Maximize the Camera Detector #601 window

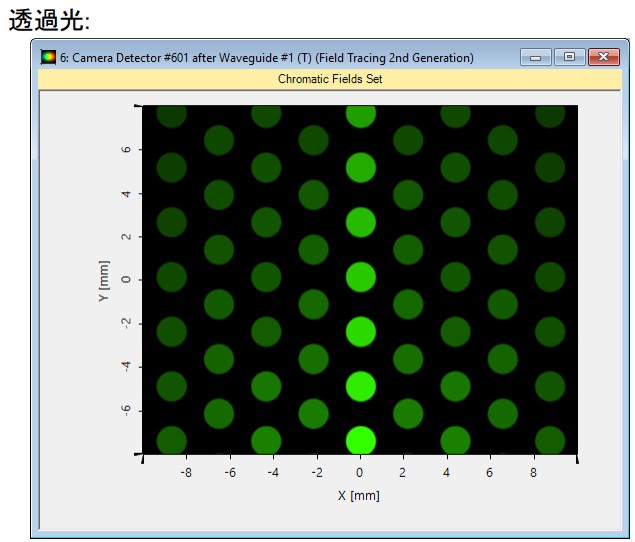tap(569, 57)
